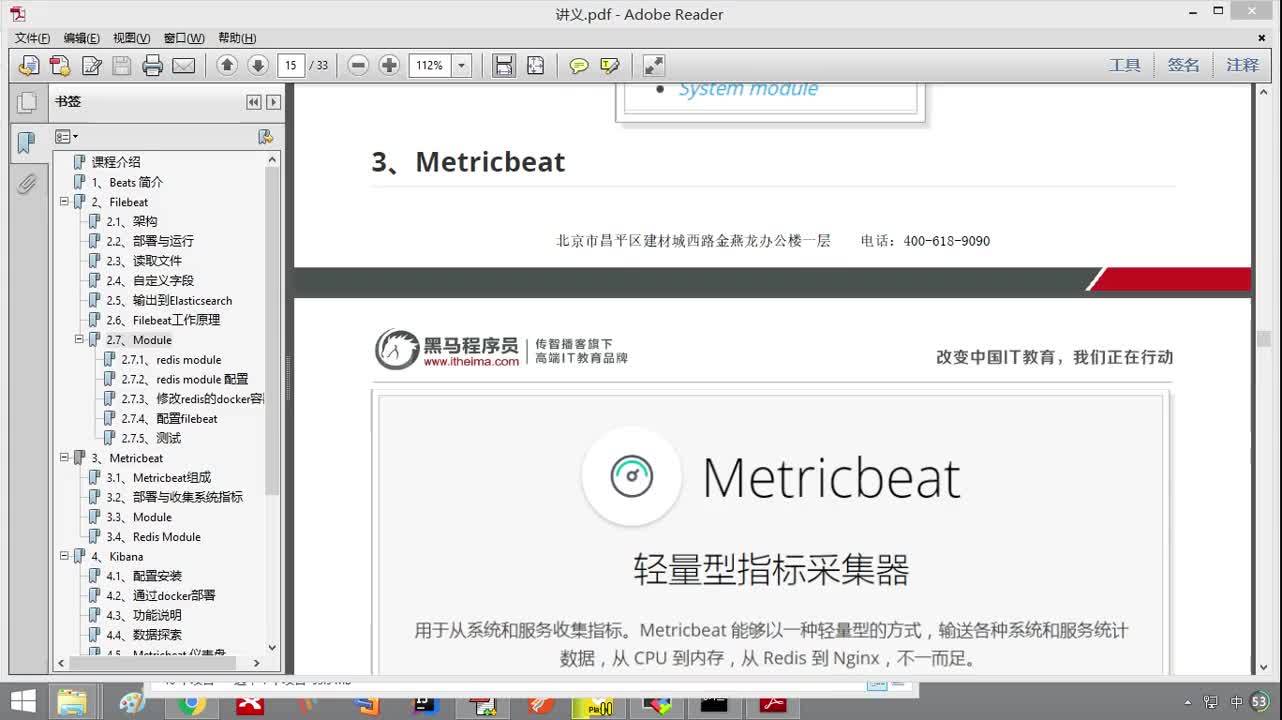Add a sticky note comment
The width and height of the screenshot is (1282, 720).
[579, 66]
